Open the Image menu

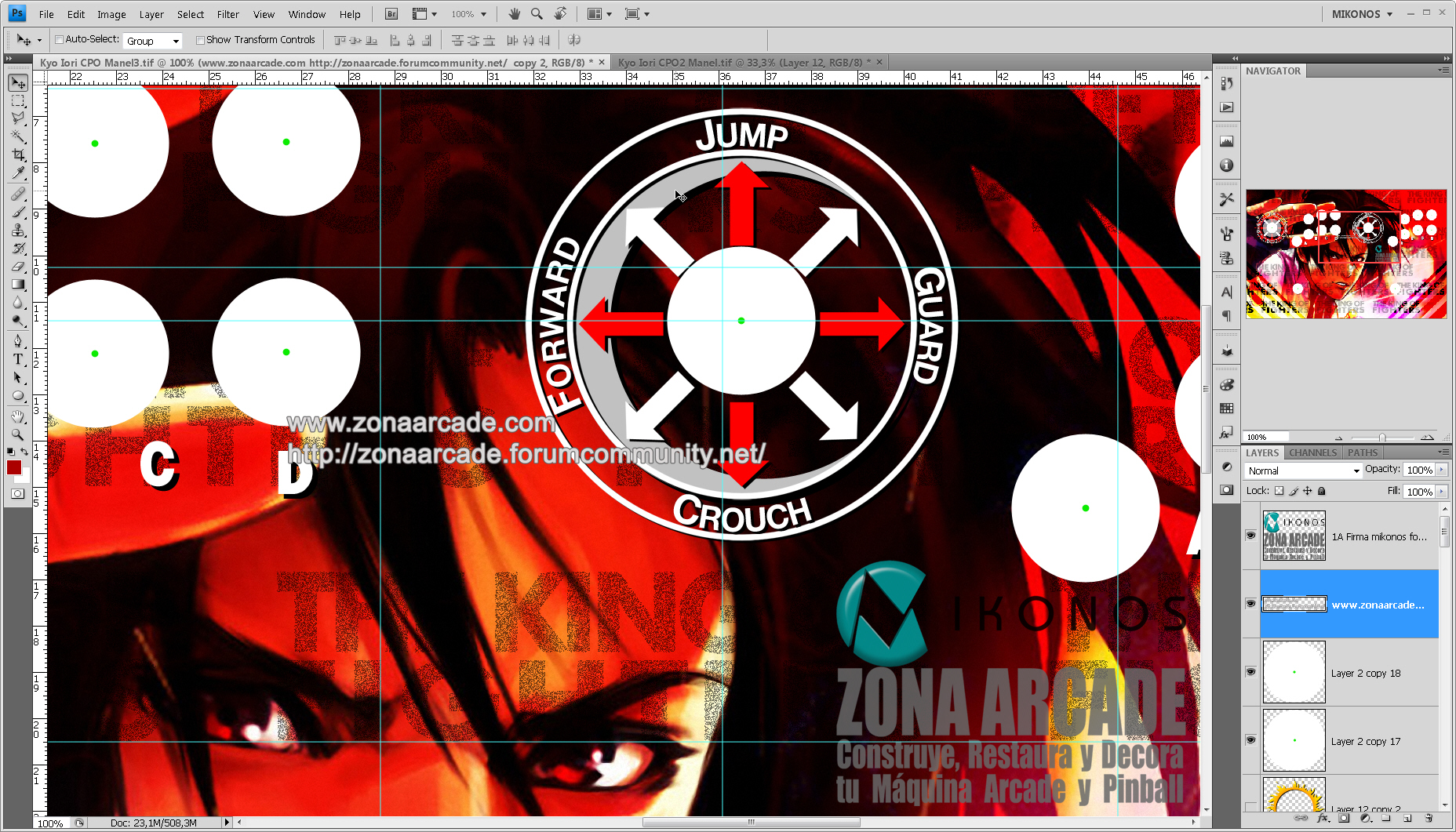111,14
